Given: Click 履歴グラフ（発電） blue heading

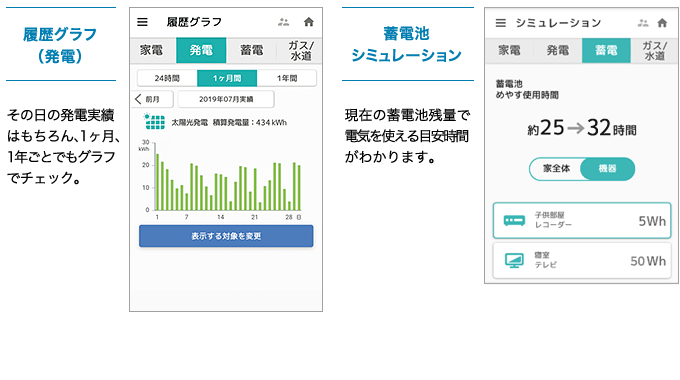Looking at the screenshot, I should pos(60,45).
